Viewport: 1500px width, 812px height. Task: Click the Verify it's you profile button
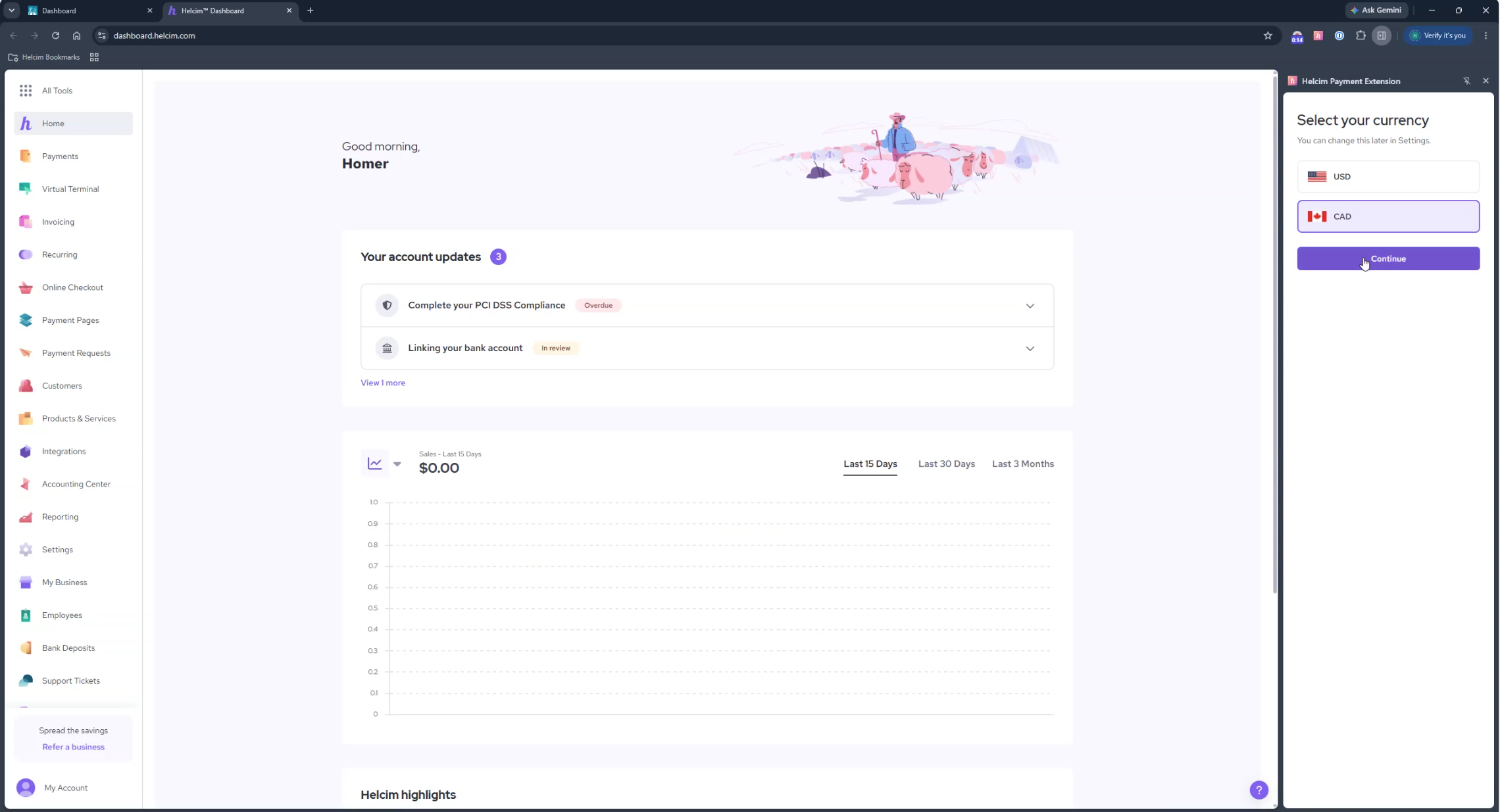[1437, 36]
